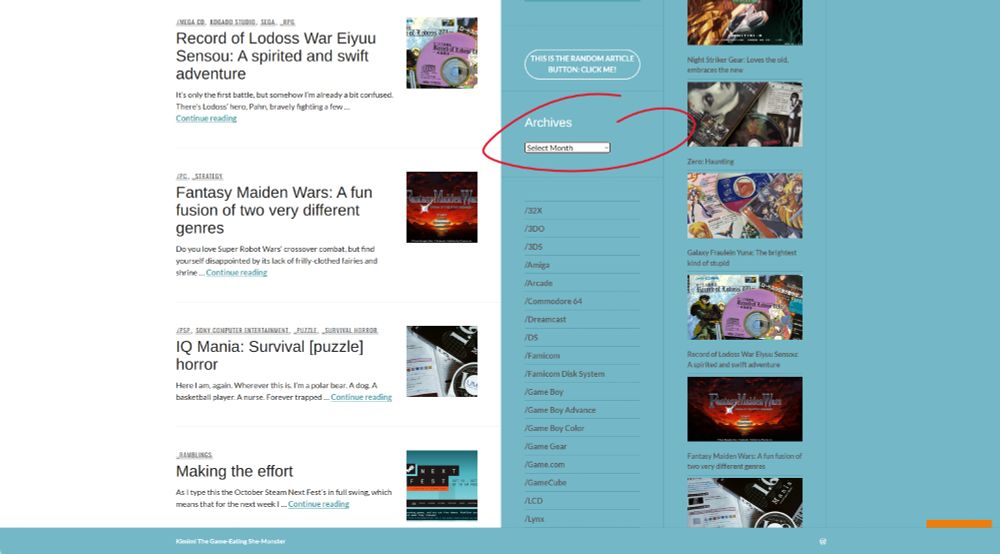The height and width of the screenshot is (554, 1000).
Task: Open the /3DS category
Action: pyautogui.click(x=534, y=247)
